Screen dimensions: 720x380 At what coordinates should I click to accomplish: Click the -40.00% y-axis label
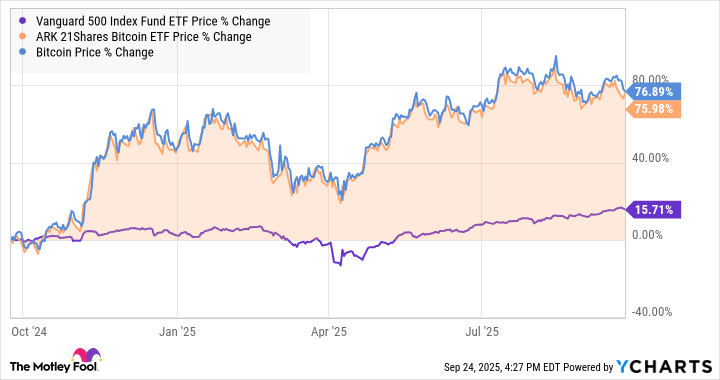(652, 312)
